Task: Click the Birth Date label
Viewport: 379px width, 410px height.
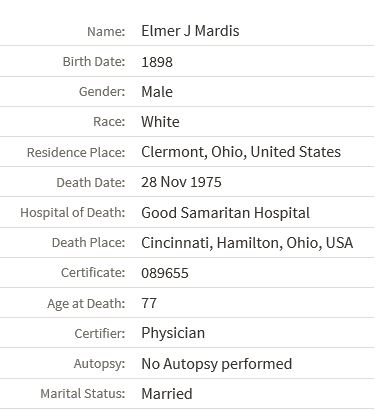Action: (x=94, y=62)
